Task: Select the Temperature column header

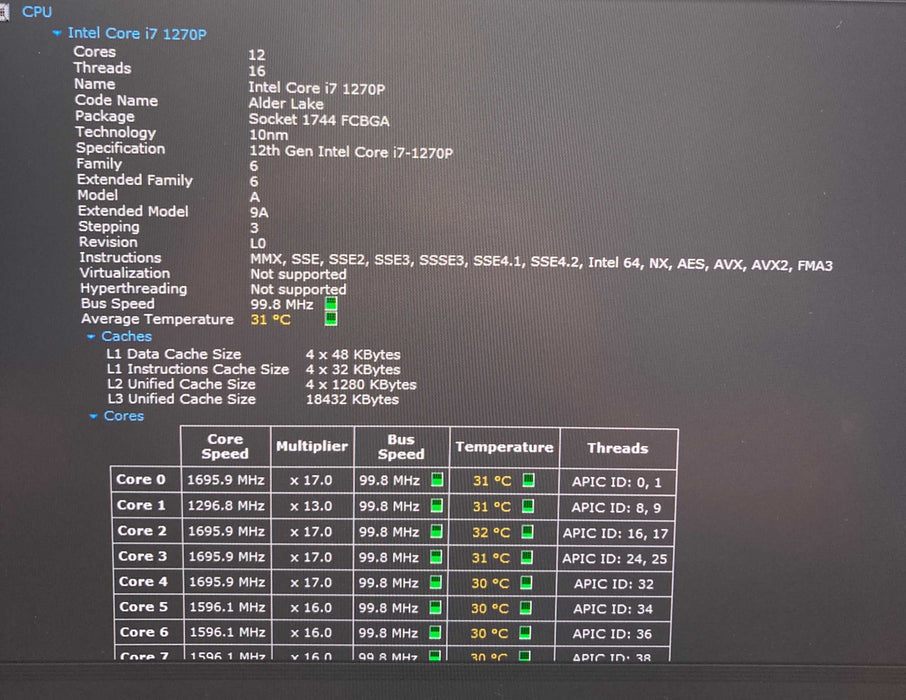Action: (504, 447)
